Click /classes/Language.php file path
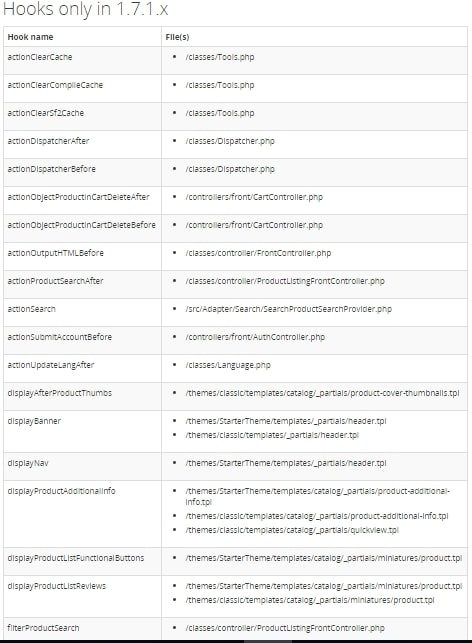Image resolution: width=472 pixels, height=643 pixels. point(228,365)
